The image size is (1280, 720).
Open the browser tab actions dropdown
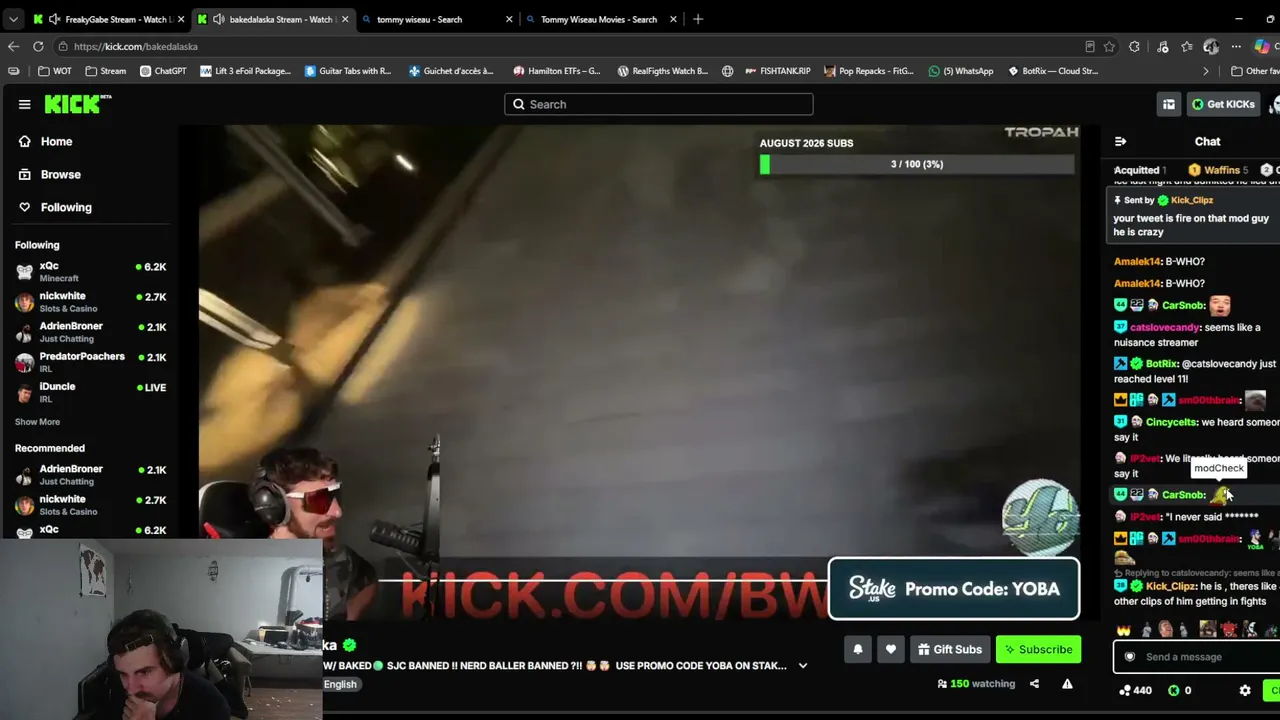(13, 19)
